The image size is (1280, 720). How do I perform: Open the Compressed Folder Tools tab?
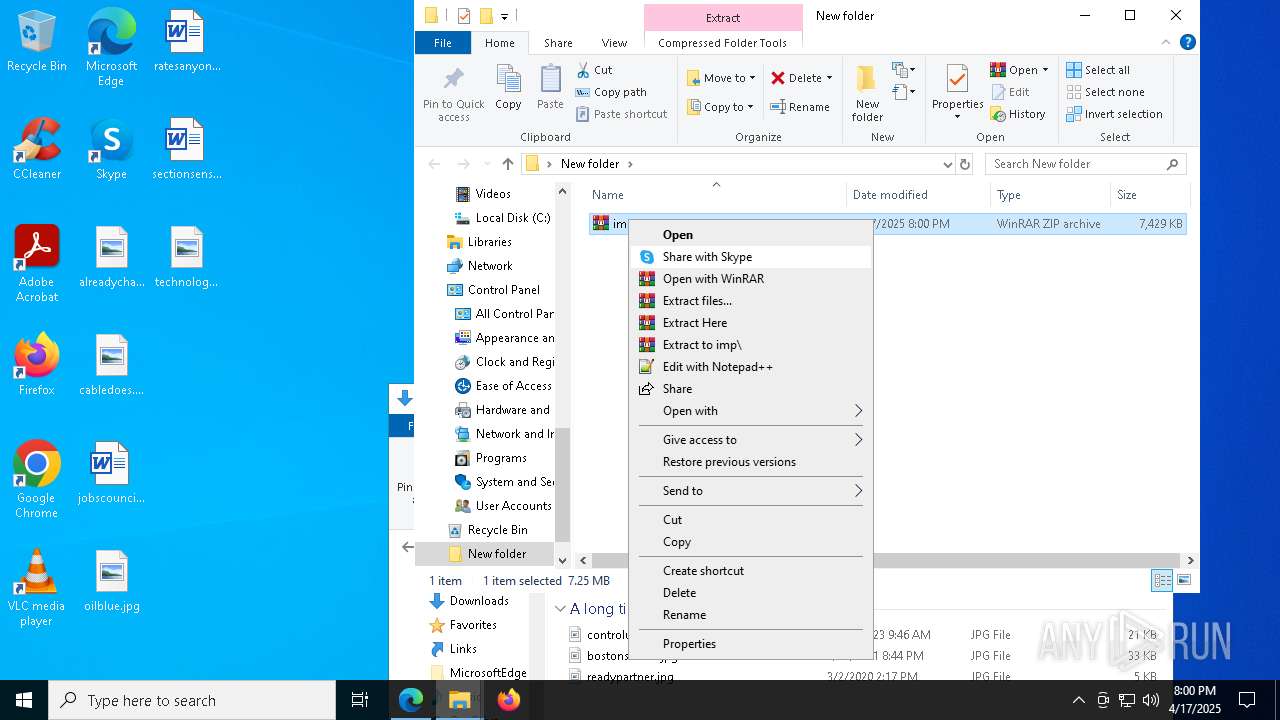point(722,43)
